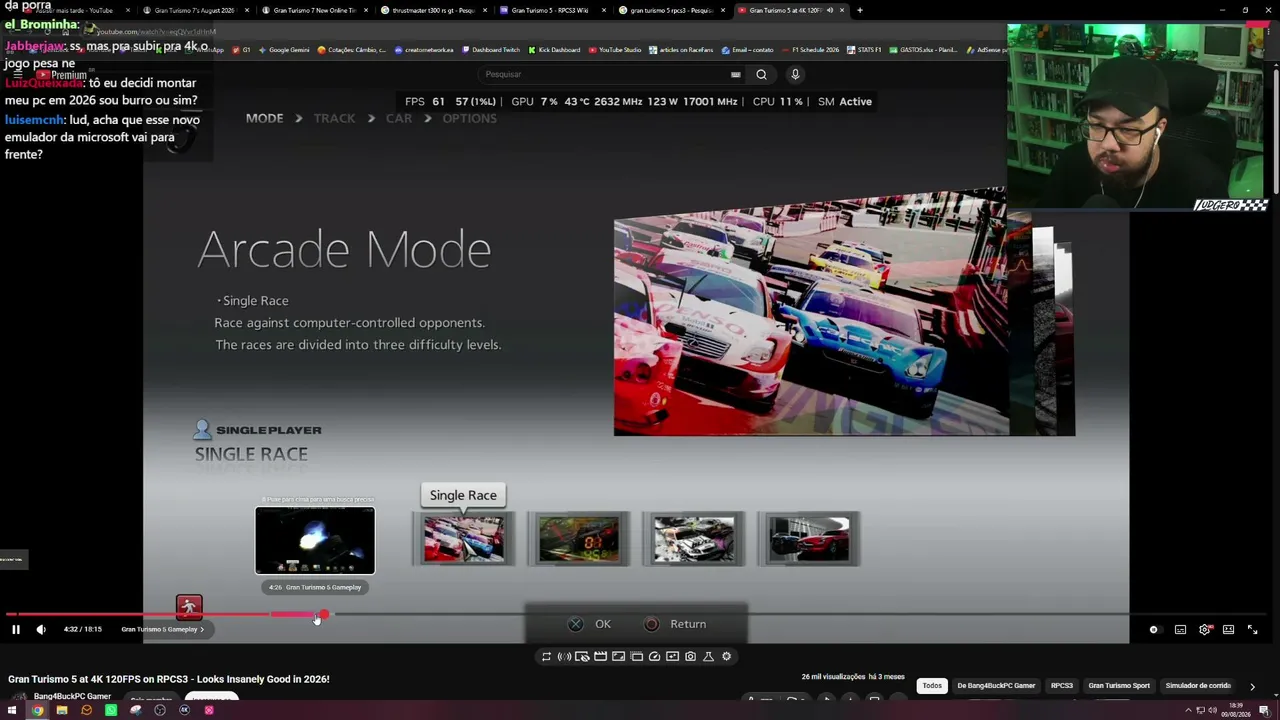Open a new browser tab with the plus button
The width and height of the screenshot is (1280, 720).
860,10
